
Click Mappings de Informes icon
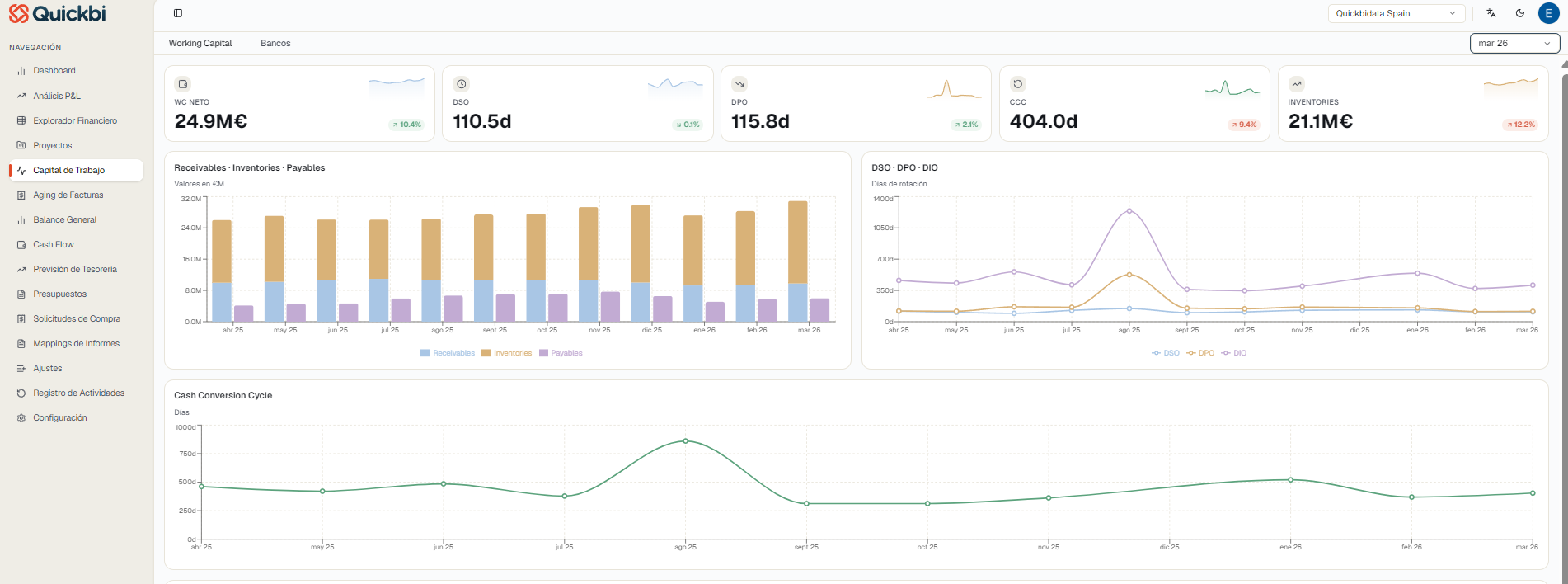click(x=21, y=343)
